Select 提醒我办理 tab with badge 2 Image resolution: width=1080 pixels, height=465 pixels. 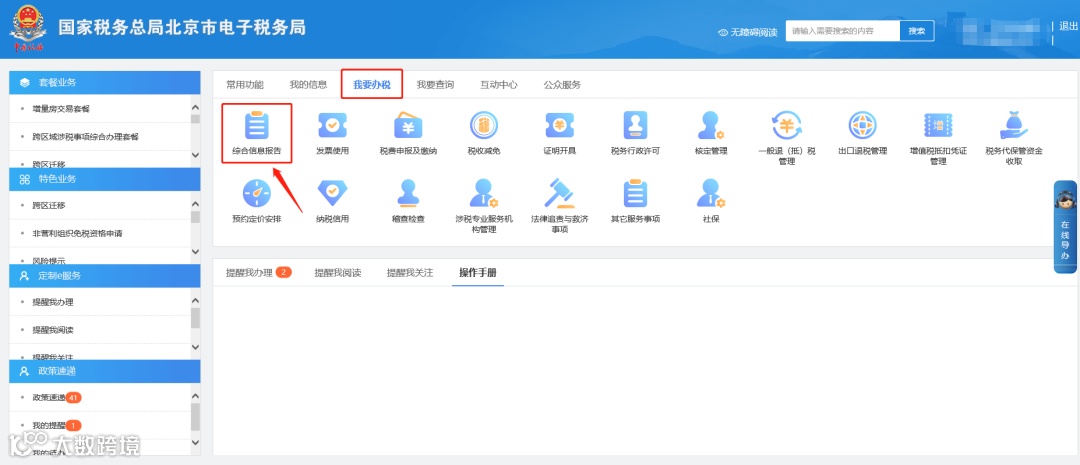click(x=259, y=272)
